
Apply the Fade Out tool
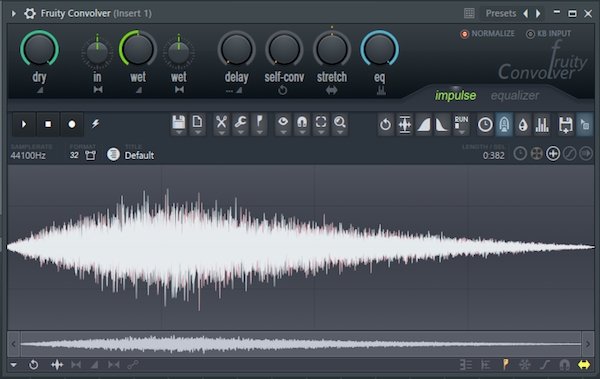coord(442,124)
